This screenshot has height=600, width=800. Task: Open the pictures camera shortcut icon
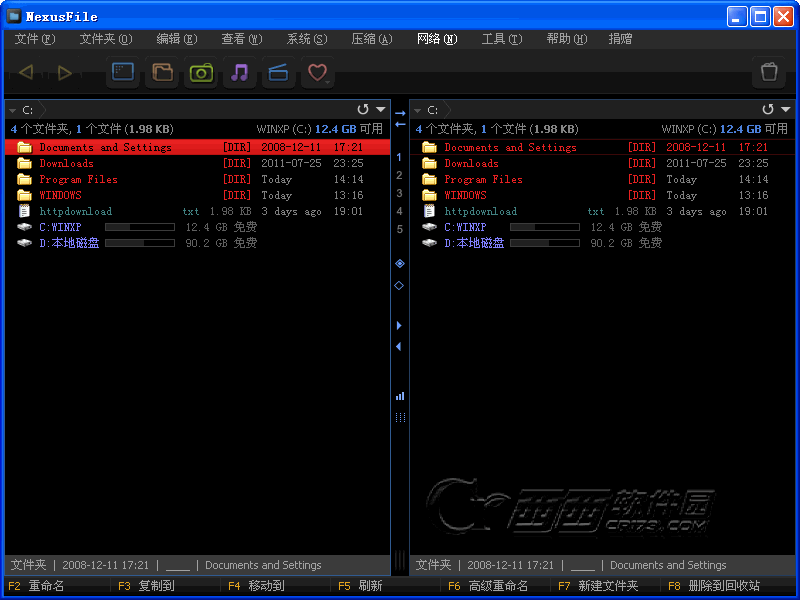[201, 72]
